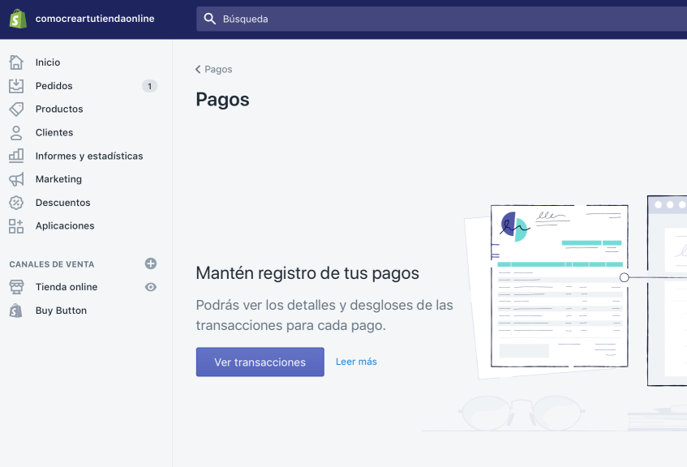Click the Inicio home icon
687x467 pixels.
(16, 62)
